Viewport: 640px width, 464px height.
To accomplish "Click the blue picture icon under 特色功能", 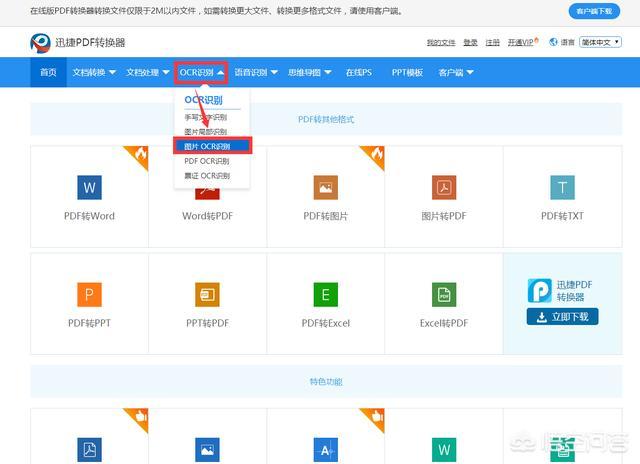I will tap(207, 450).
